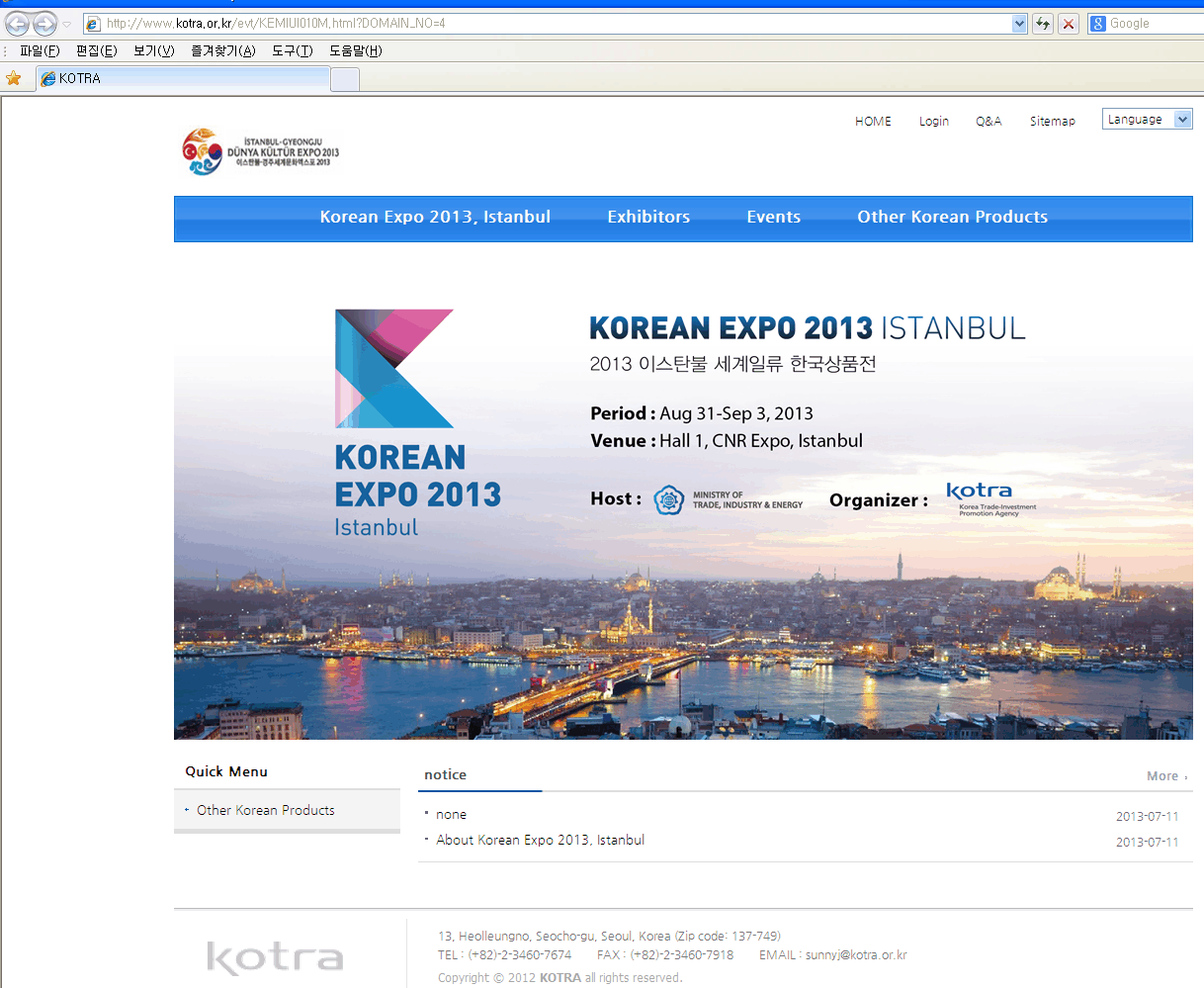
Task: Open the recent pages dropdown arrow
Action: click(67, 24)
